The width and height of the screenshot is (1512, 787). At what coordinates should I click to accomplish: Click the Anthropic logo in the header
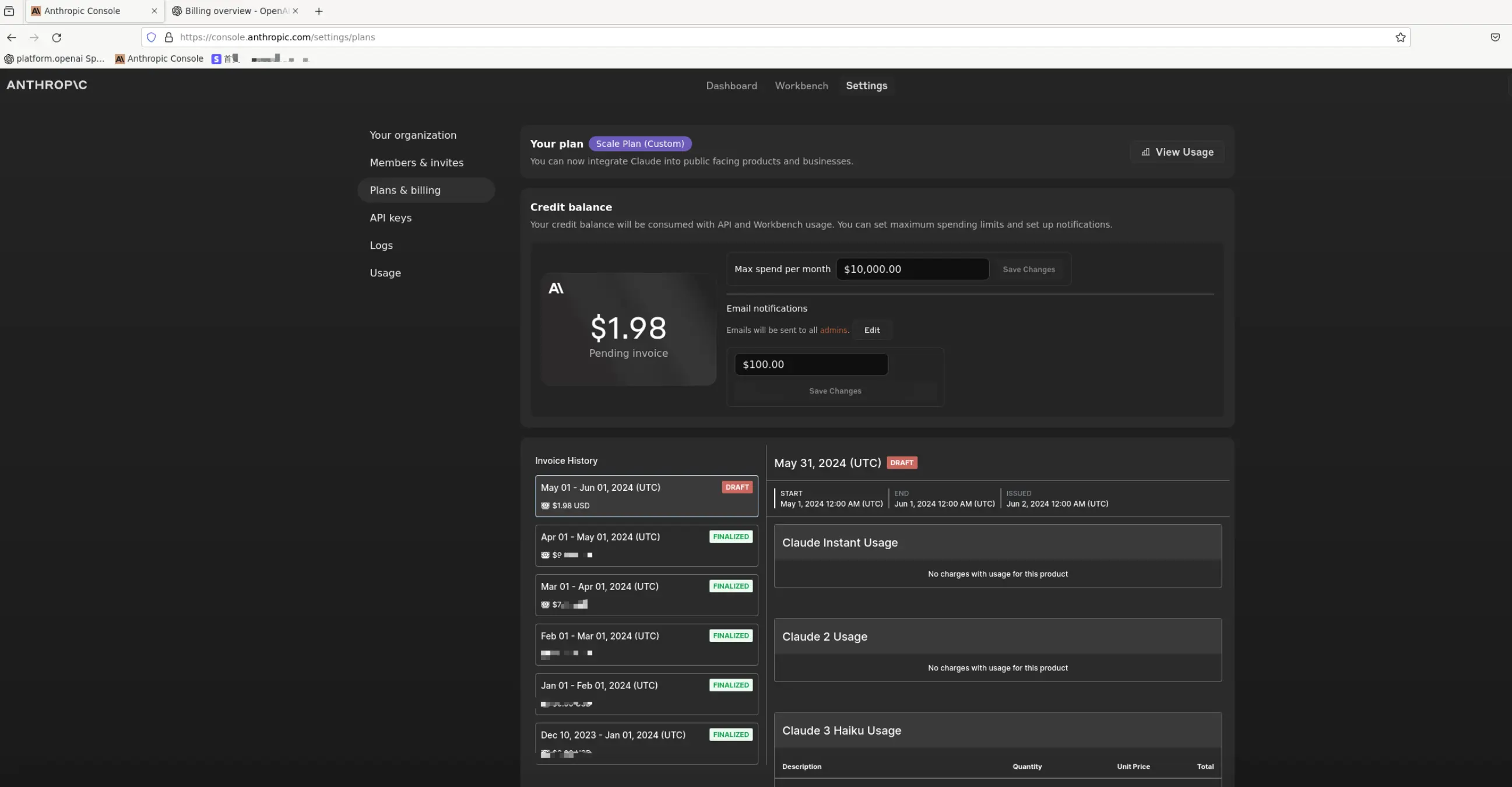47,85
